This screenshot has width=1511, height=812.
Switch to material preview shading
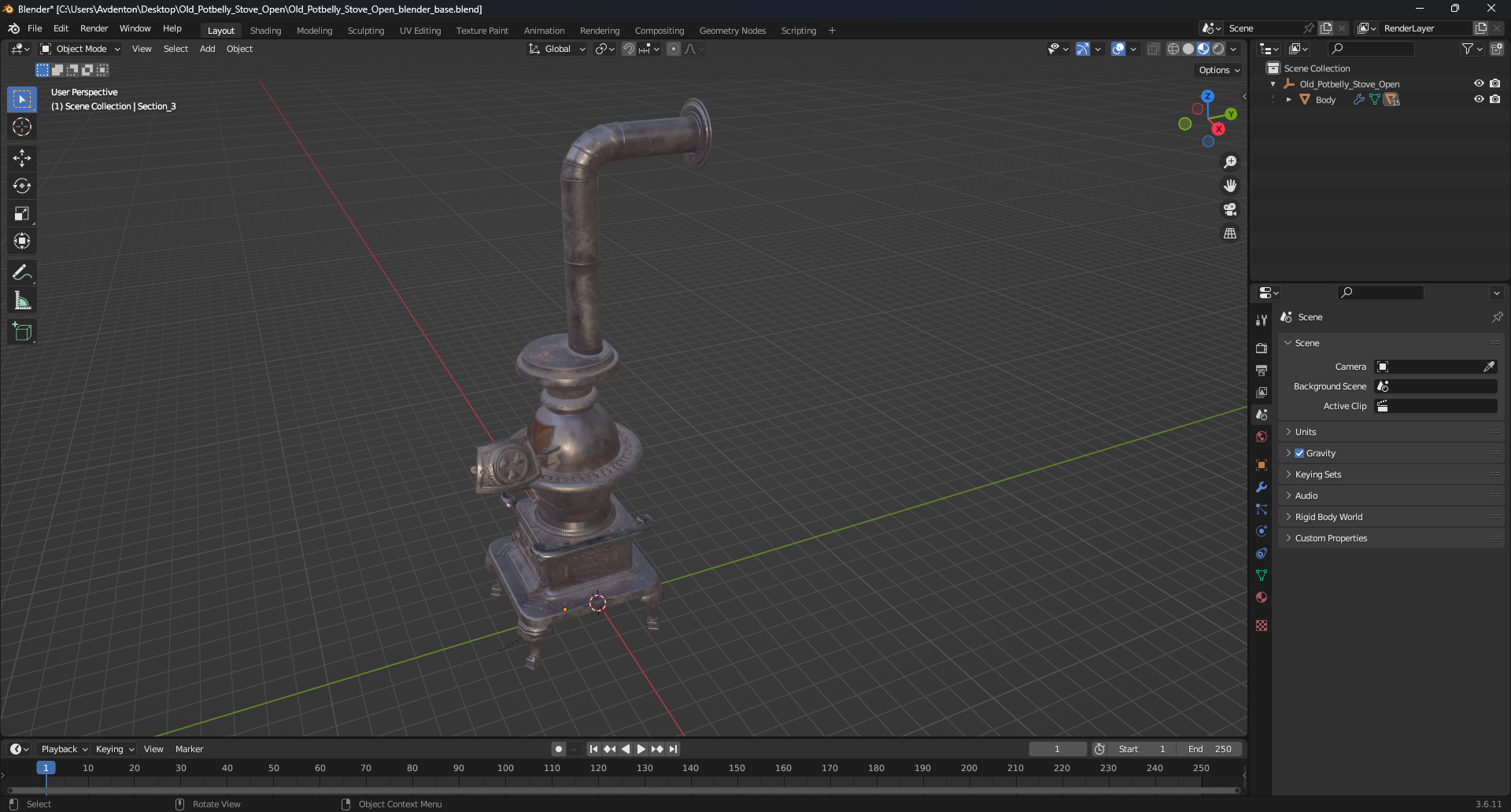1203,49
